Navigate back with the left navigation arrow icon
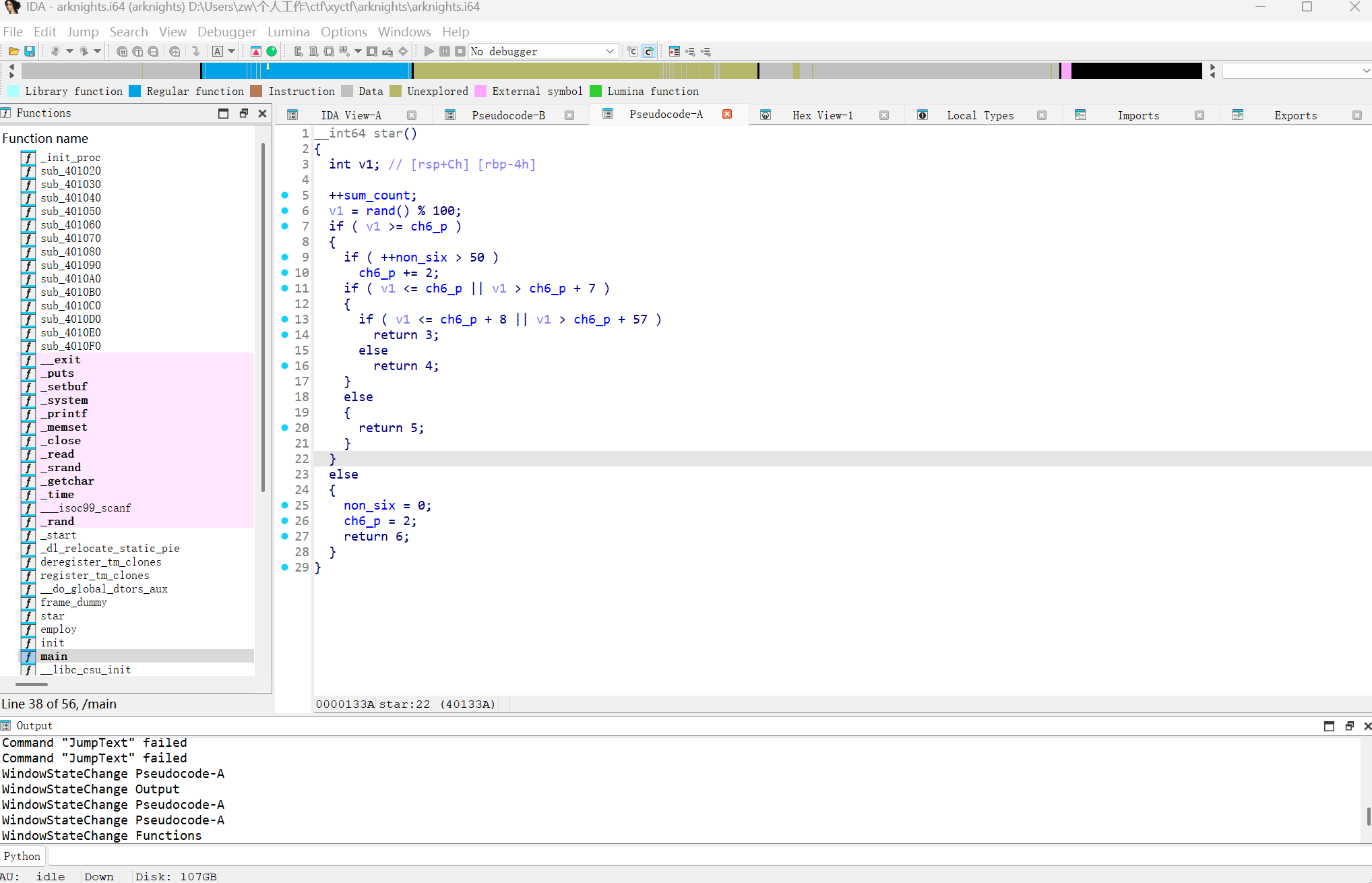This screenshot has width=1372, height=883. [x=57, y=51]
